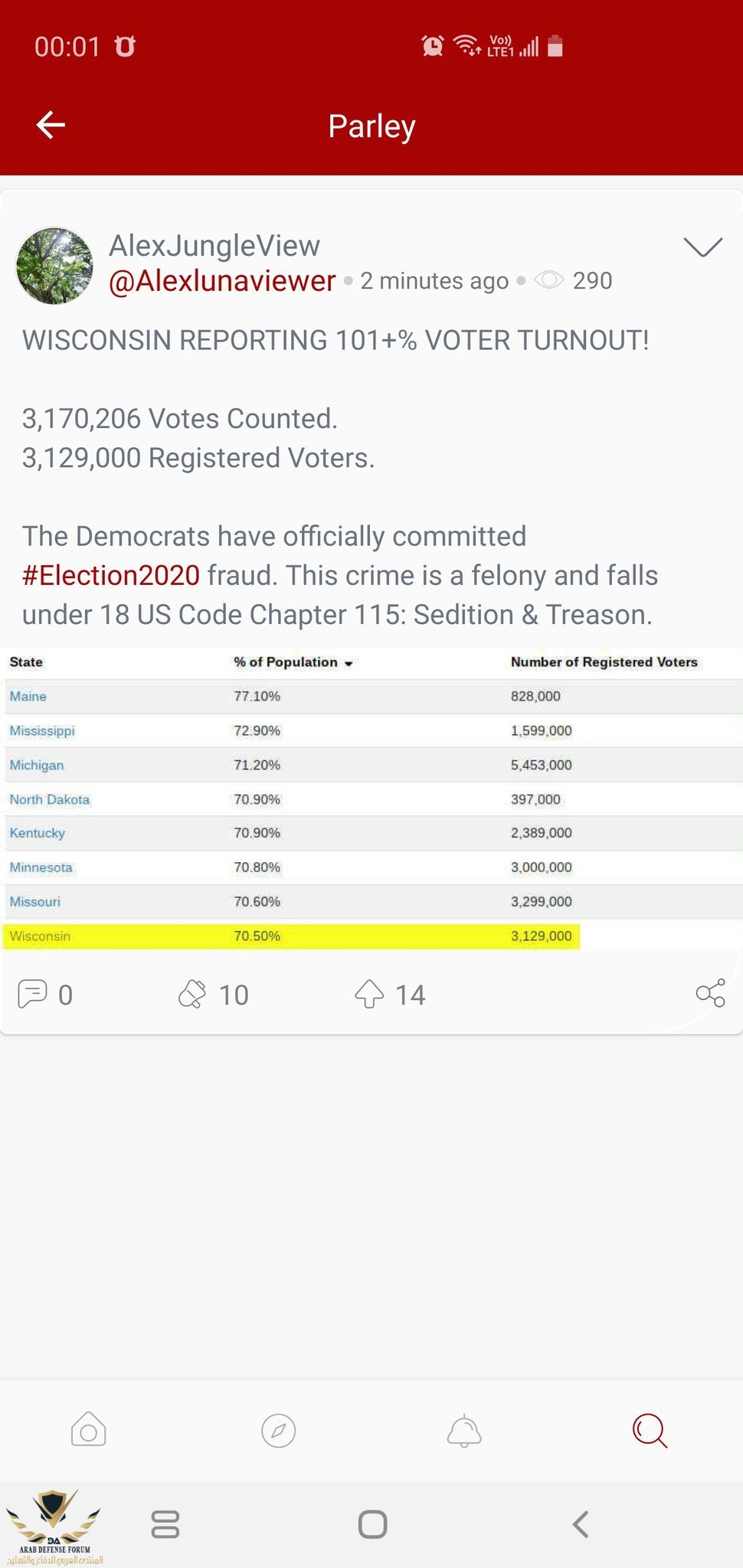Open the Michigan state link
Screen dimensions: 743x1568
click(37, 765)
